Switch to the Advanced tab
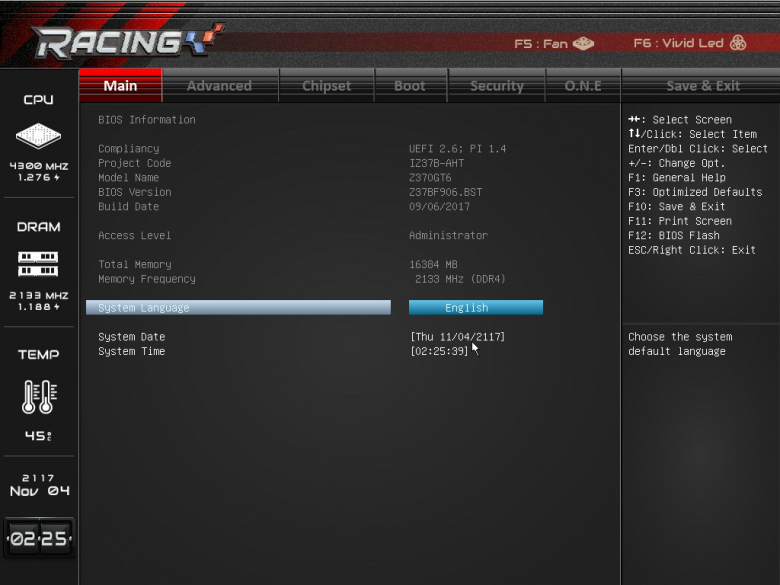Screen dimensions: 780x585 (x=219, y=86)
